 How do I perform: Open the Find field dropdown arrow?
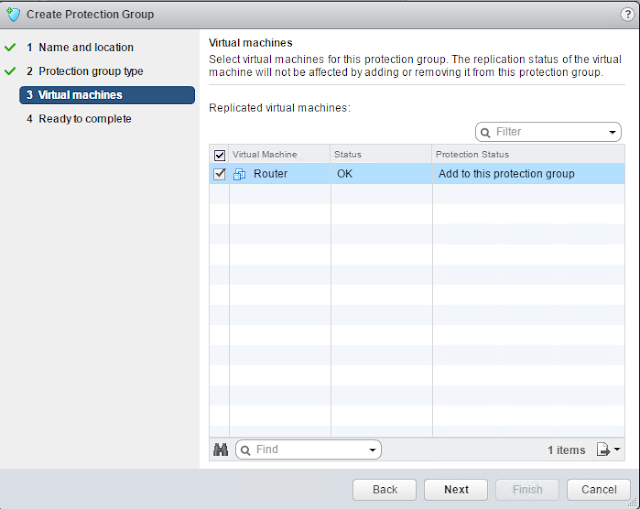(x=372, y=450)
